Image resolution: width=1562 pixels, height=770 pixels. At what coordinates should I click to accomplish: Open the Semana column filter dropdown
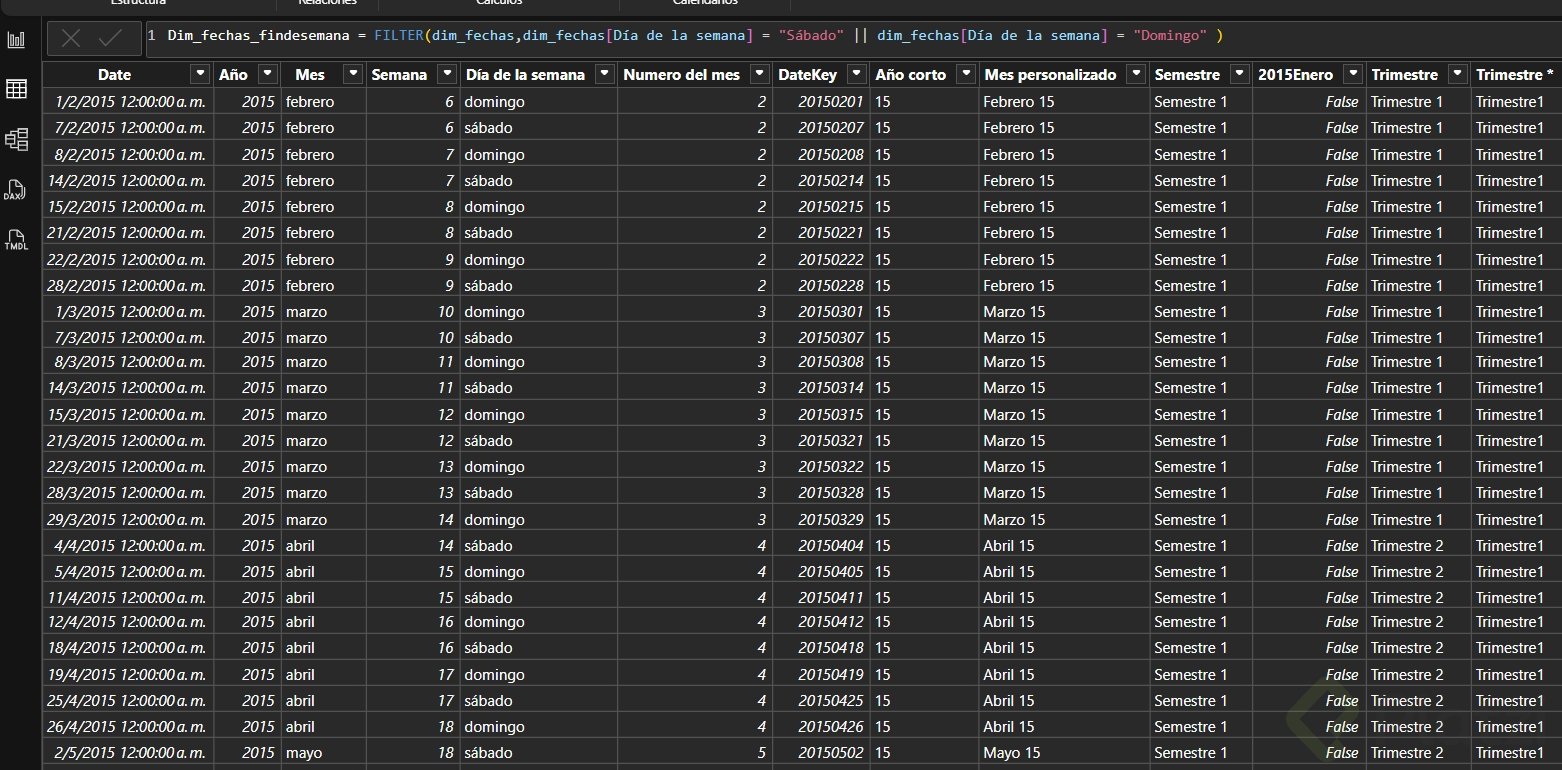(x=445, y=74)
